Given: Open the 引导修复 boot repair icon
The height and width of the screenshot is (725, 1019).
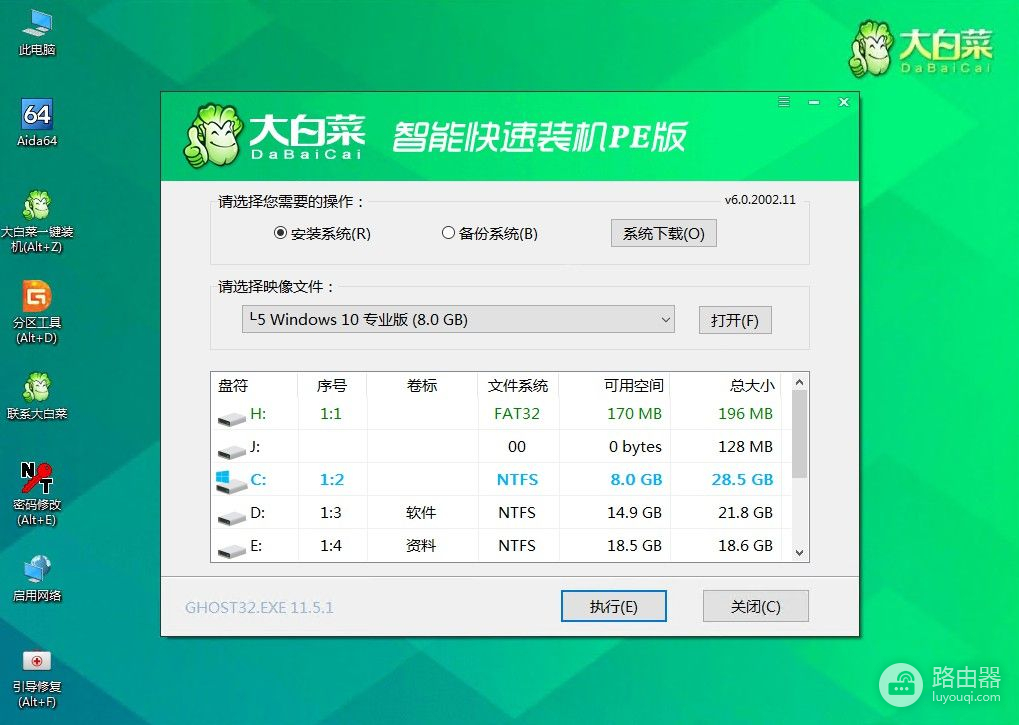Looking at the screenshot, I should pos(37,677).
